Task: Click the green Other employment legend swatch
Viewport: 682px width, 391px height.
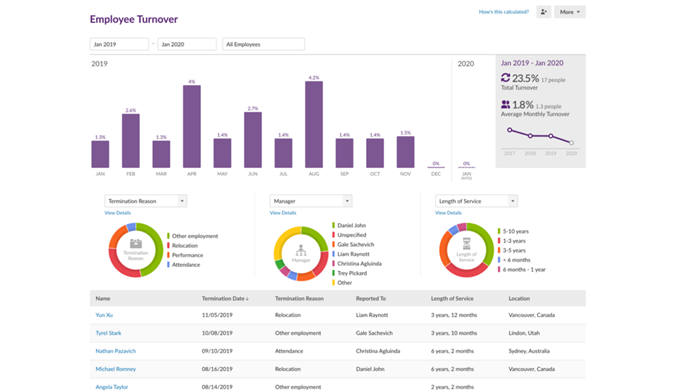Action: (168, 236)
